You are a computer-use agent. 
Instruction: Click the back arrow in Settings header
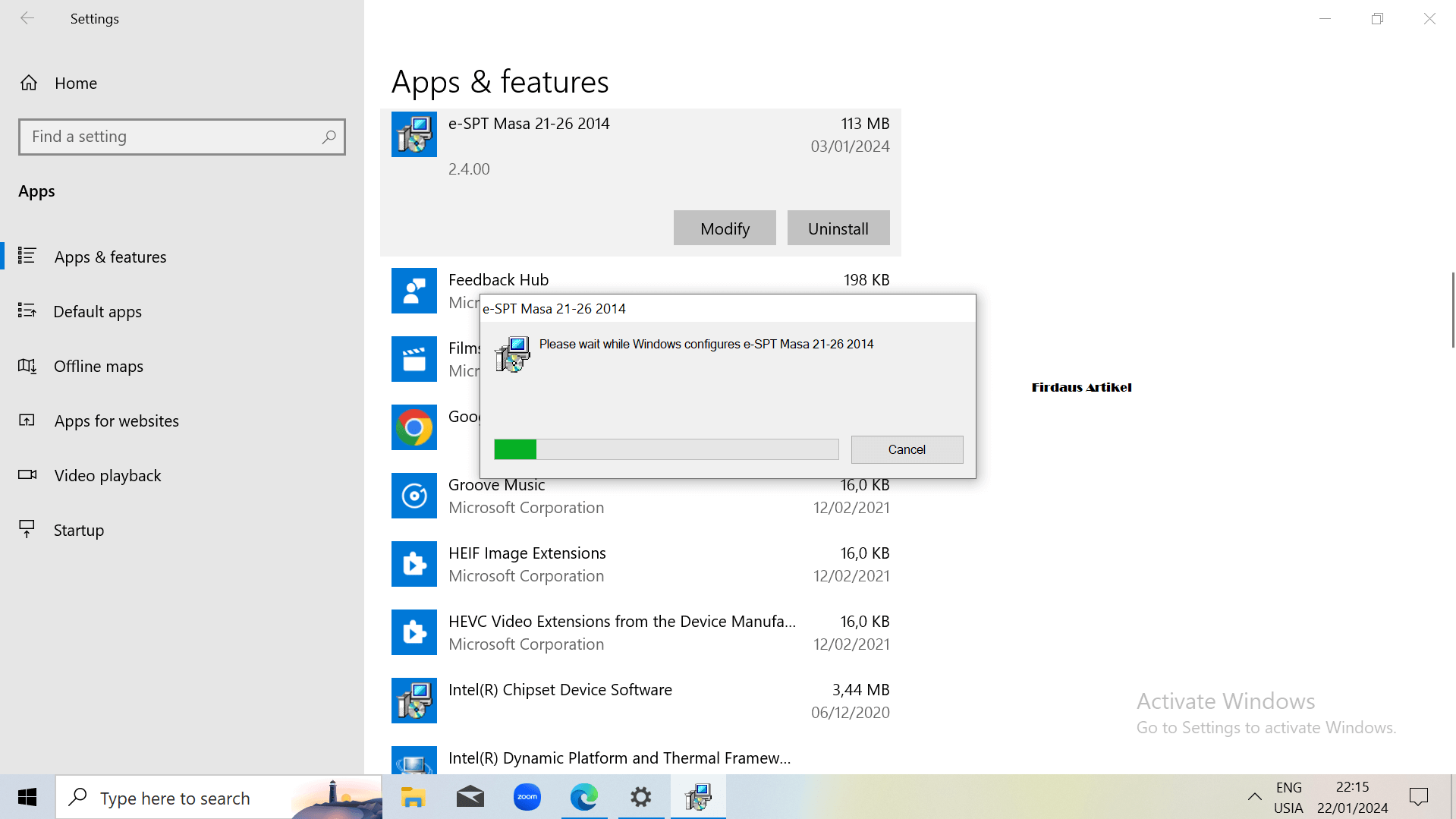(x=27, y=18)
